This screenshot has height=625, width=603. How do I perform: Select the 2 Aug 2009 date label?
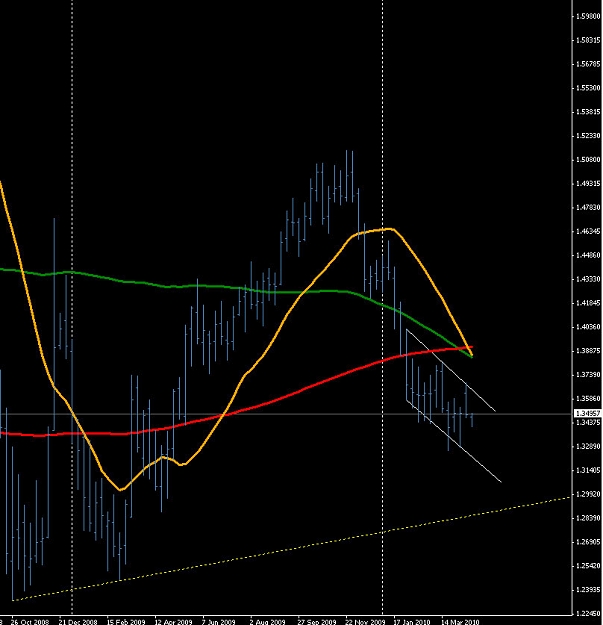(267, 622)
